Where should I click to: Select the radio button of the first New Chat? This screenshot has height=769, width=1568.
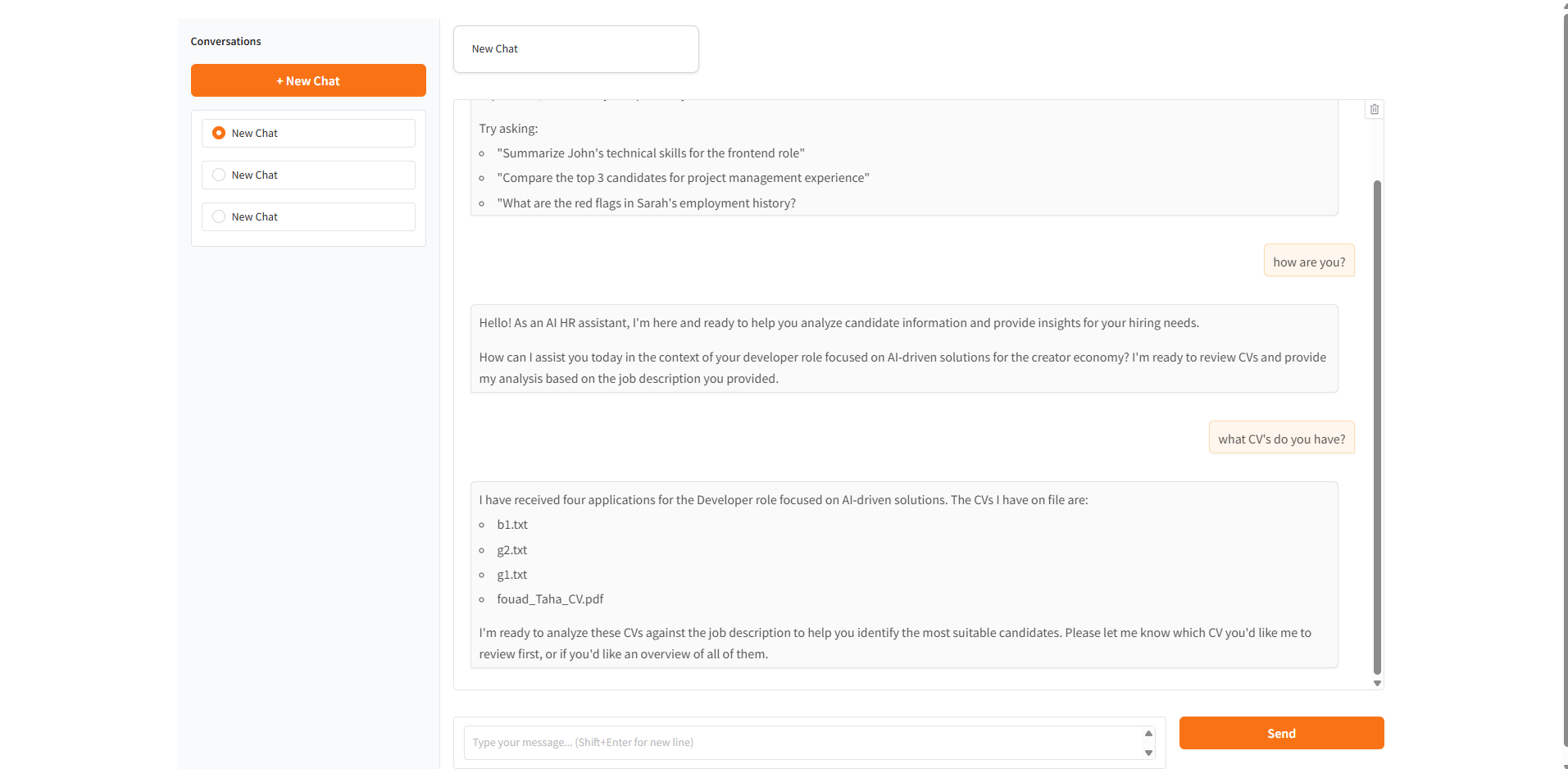[x=218, y=132]
